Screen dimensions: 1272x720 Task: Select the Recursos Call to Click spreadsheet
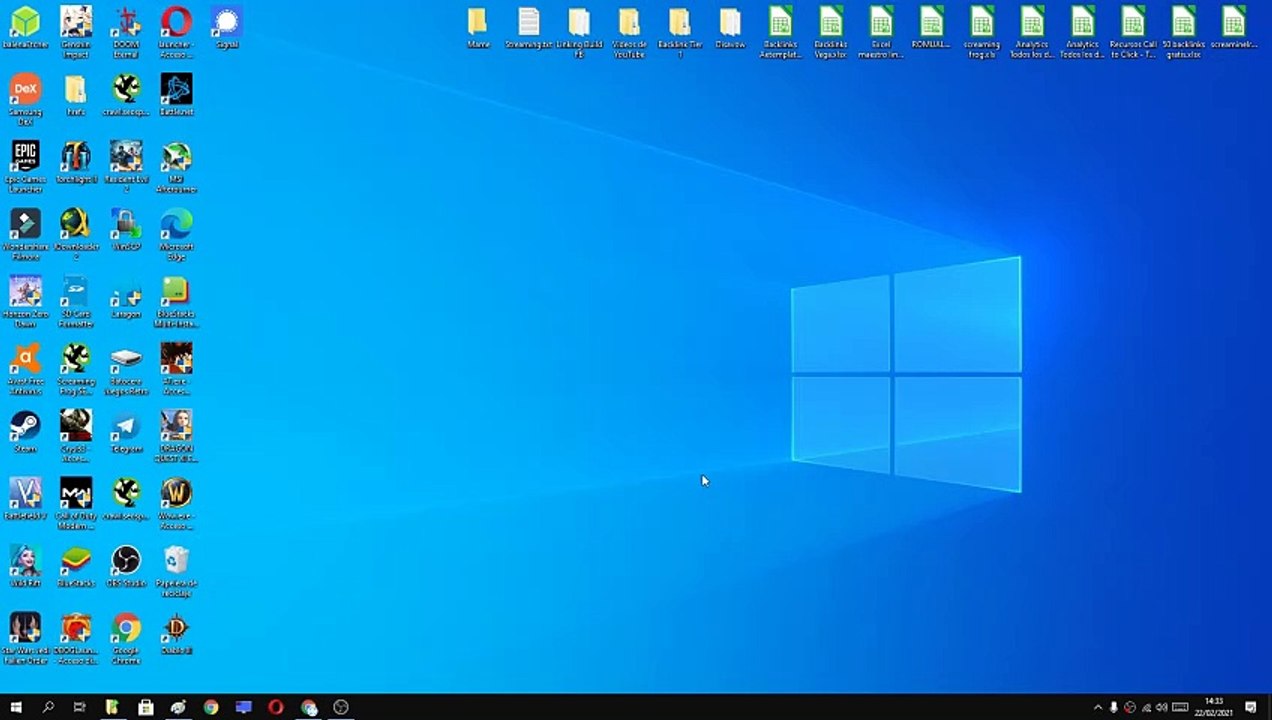1133,32
